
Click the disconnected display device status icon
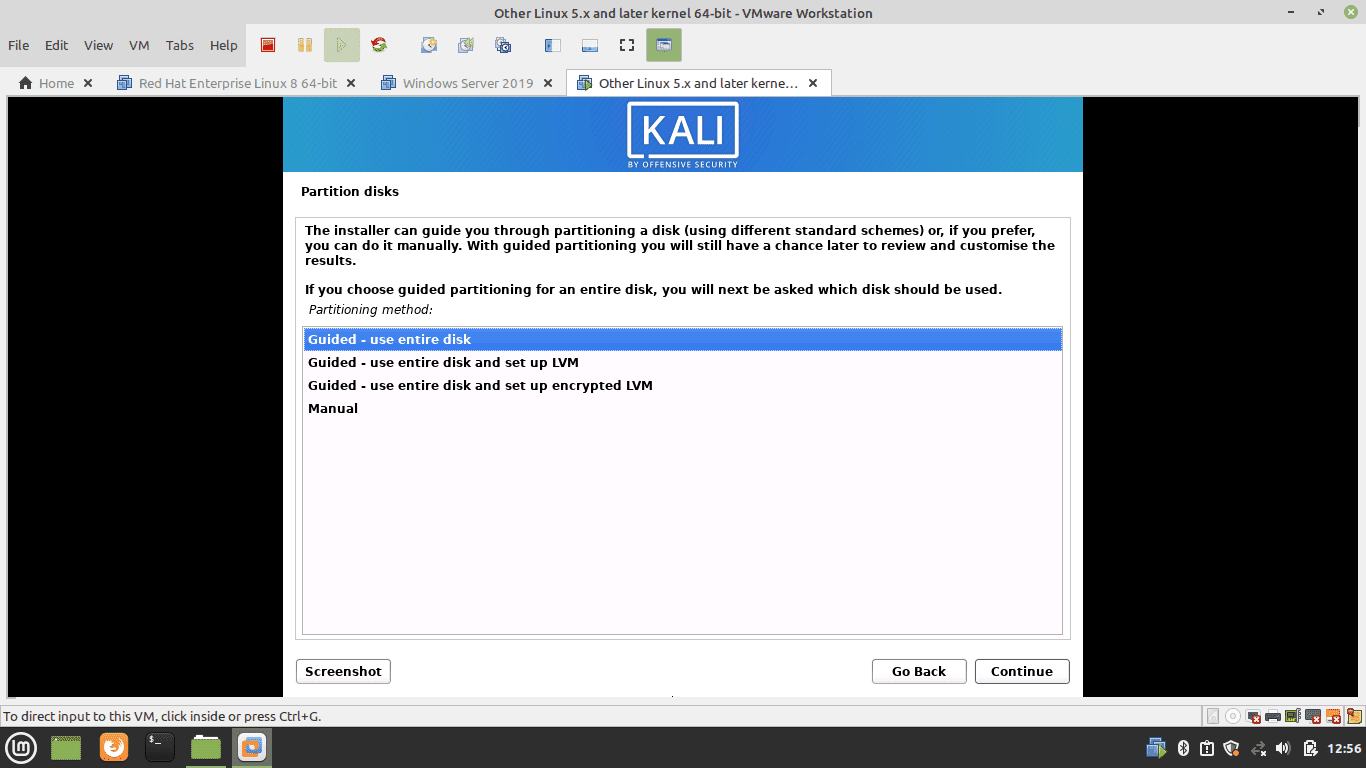(x=1253, y=717)
